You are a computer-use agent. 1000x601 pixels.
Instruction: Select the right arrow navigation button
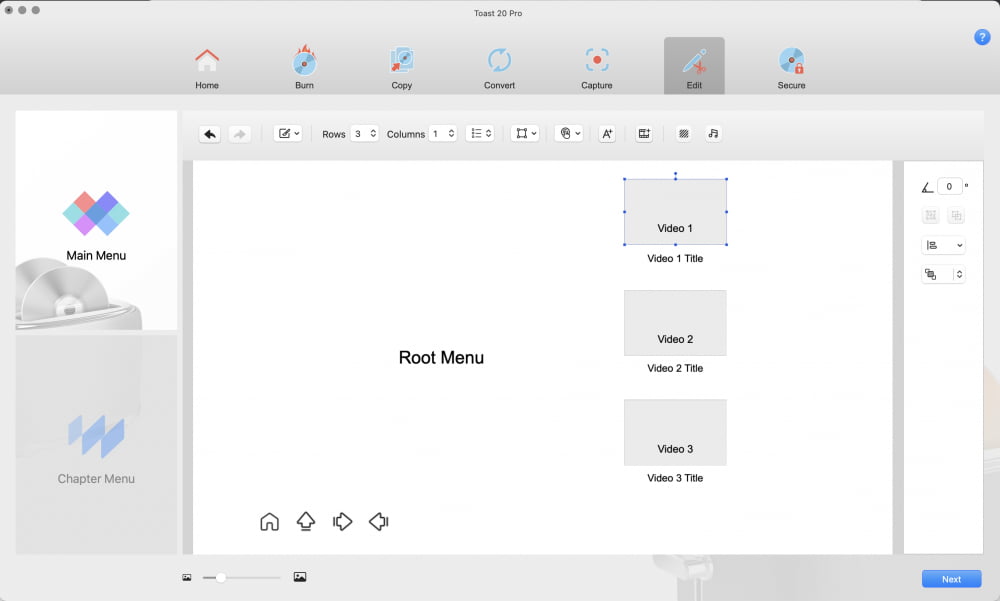tap(342, 522)
